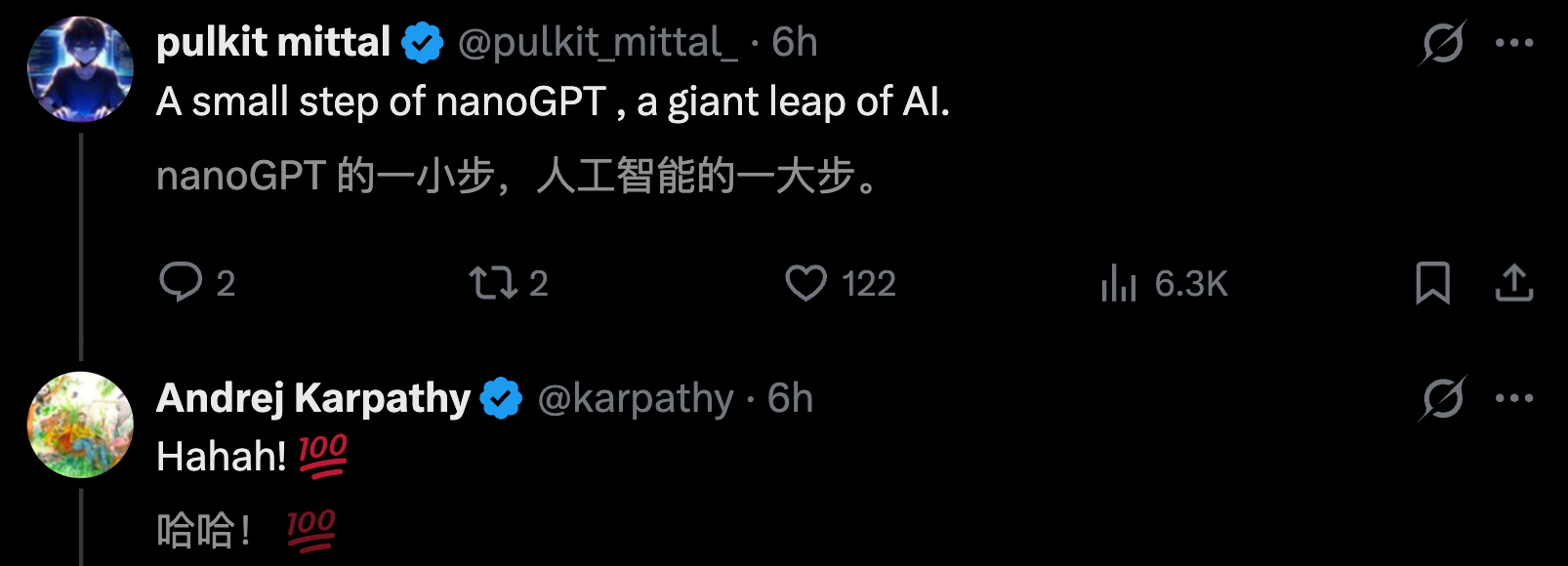Viewport: 1568px width, 566px height.
Task: Open the 6h timestamp on pulkit's tweet
Action: tap(795, 43)
